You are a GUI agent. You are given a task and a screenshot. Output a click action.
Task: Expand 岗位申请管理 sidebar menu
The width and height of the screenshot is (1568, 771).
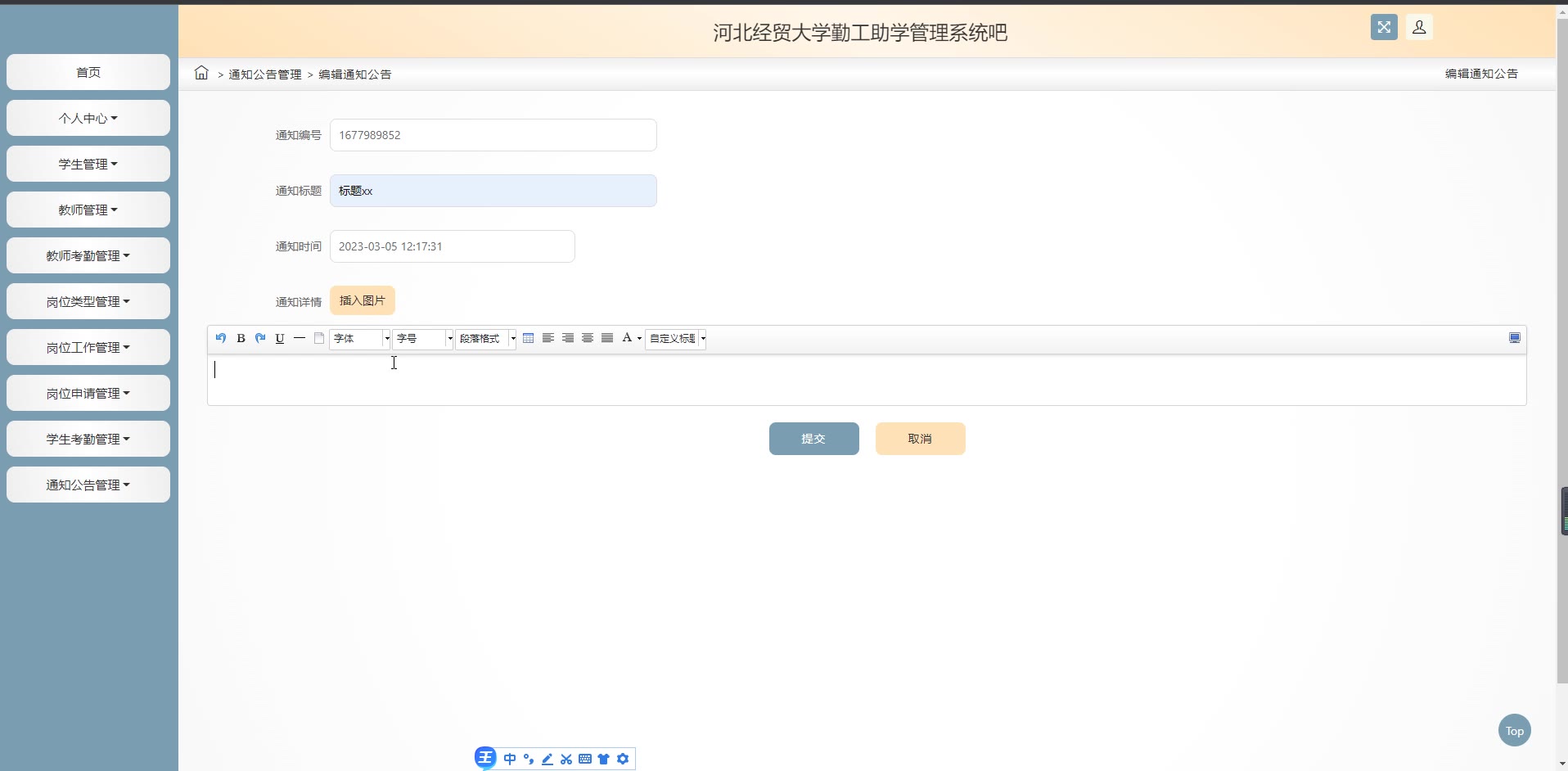click(x=88, y=393)
